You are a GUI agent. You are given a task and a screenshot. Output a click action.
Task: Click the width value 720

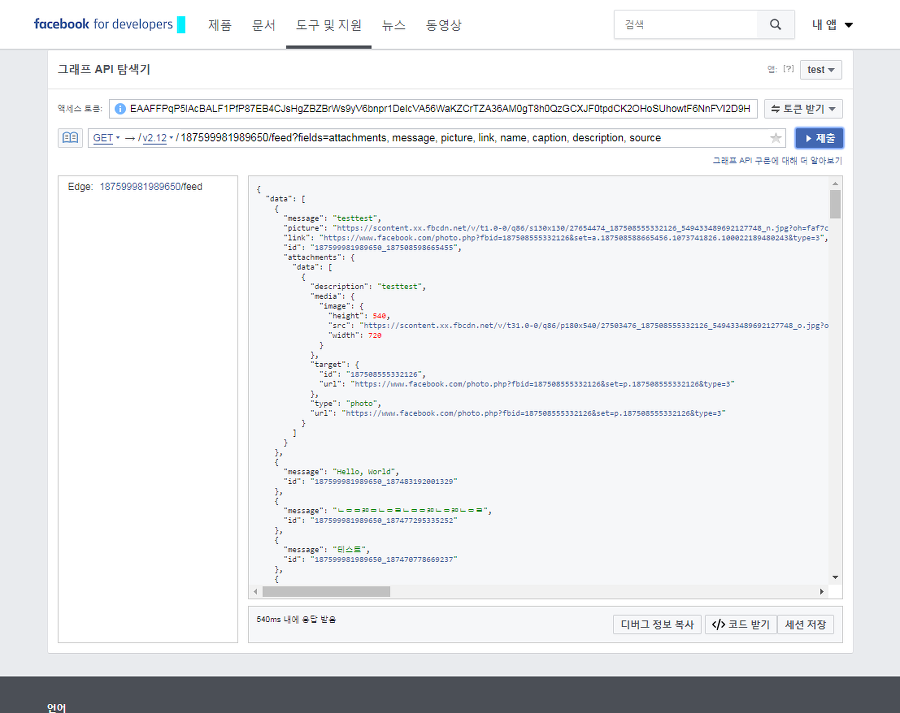[375, 335]
